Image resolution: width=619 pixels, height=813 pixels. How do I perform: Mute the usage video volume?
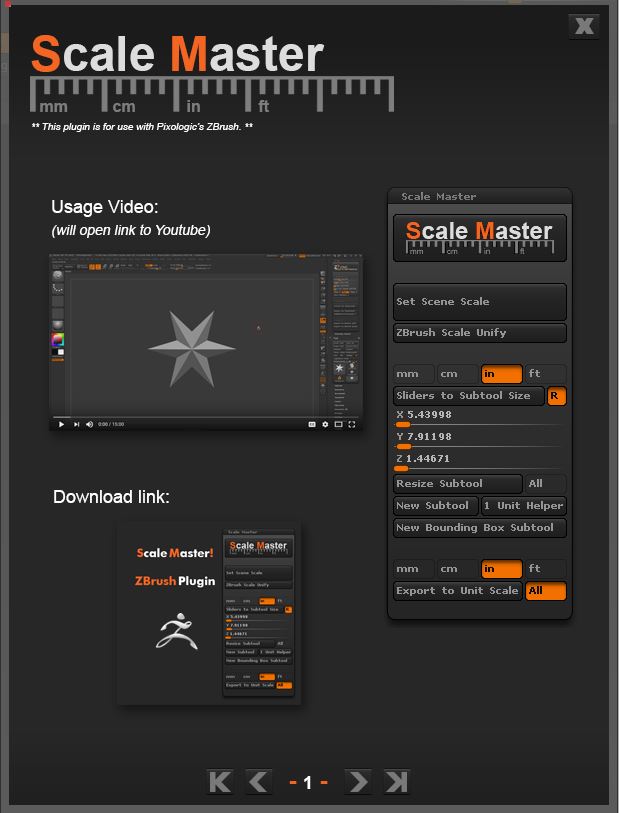[89, 424]
